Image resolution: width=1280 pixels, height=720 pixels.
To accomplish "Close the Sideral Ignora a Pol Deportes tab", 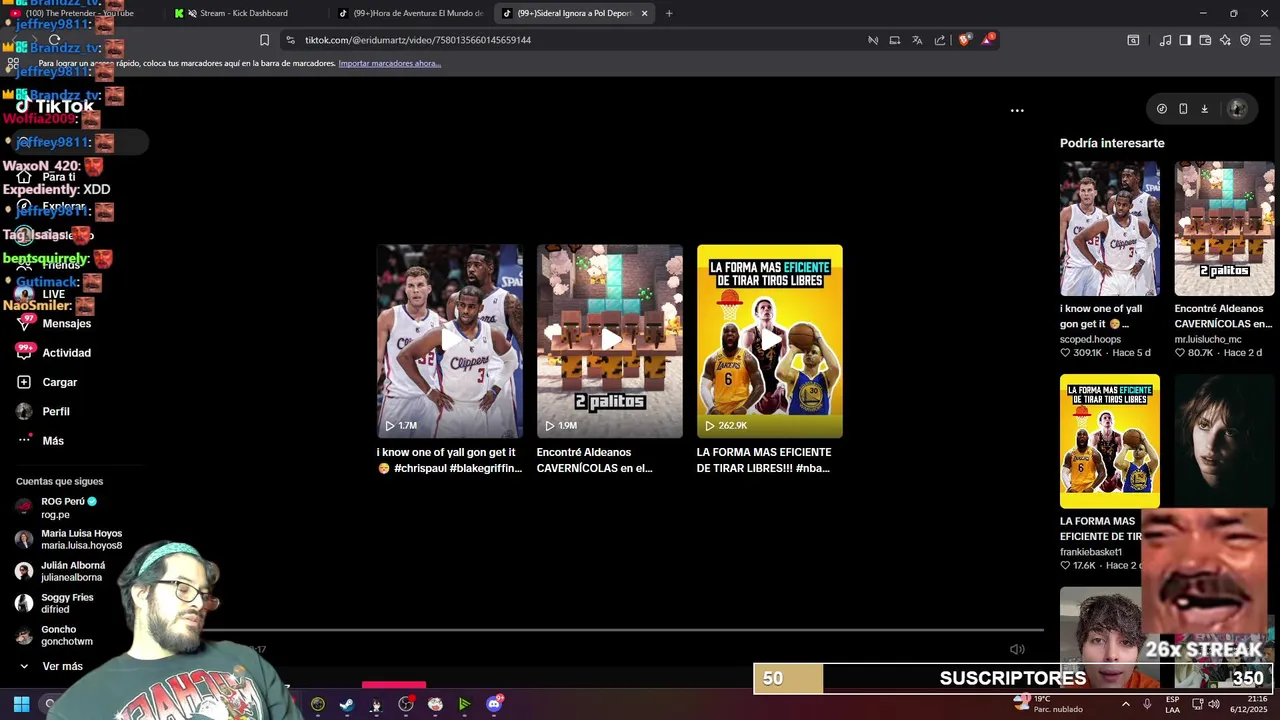I will [x=644, y=13].
